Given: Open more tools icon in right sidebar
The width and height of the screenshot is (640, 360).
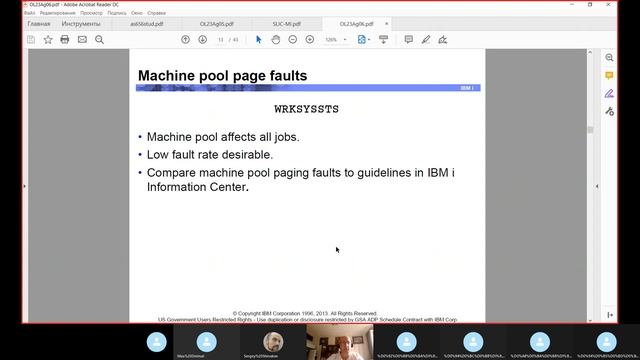Looking at the screenshot, I should click(609, 111).
